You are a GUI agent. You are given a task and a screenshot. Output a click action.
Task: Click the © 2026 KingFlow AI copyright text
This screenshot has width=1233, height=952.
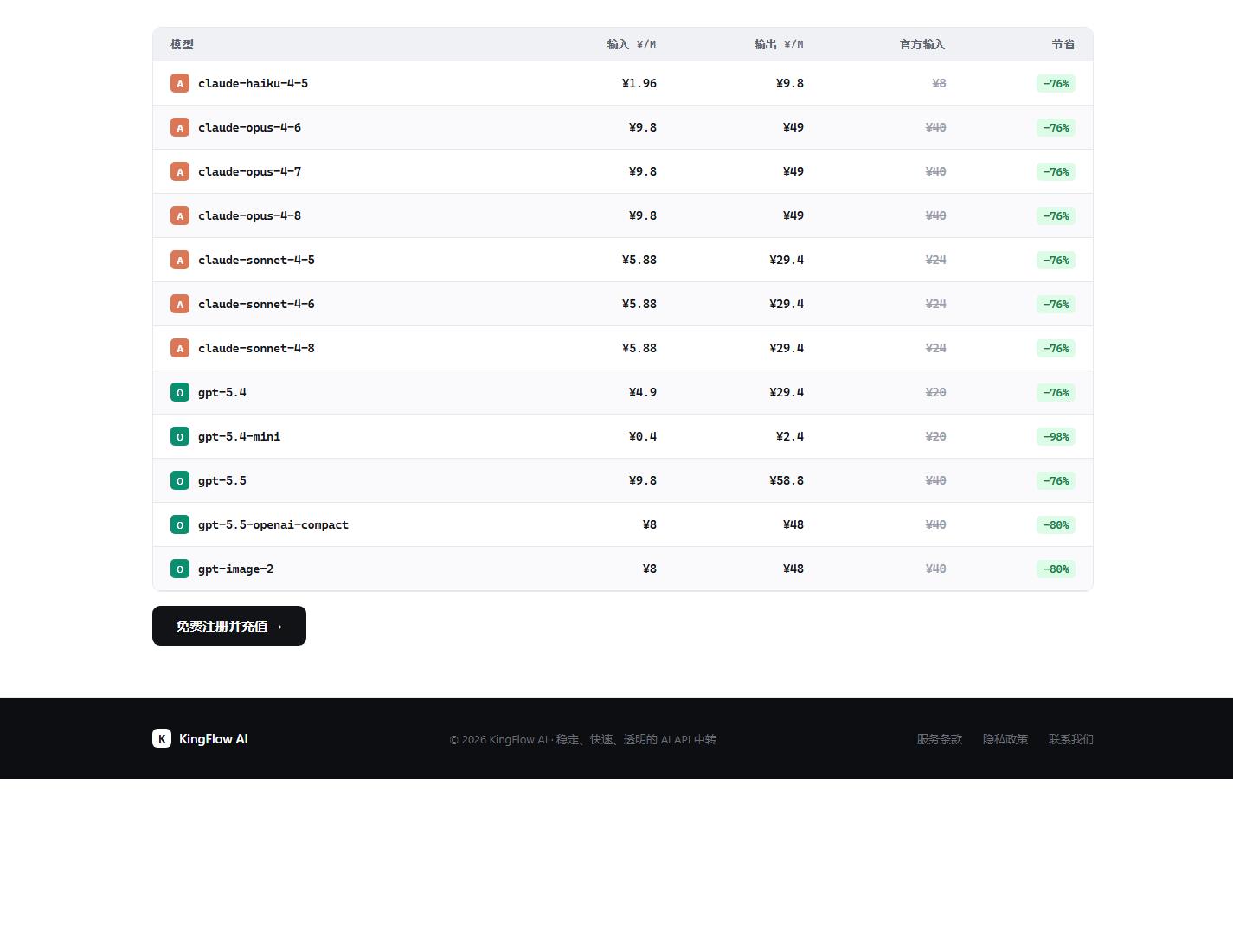583,739
